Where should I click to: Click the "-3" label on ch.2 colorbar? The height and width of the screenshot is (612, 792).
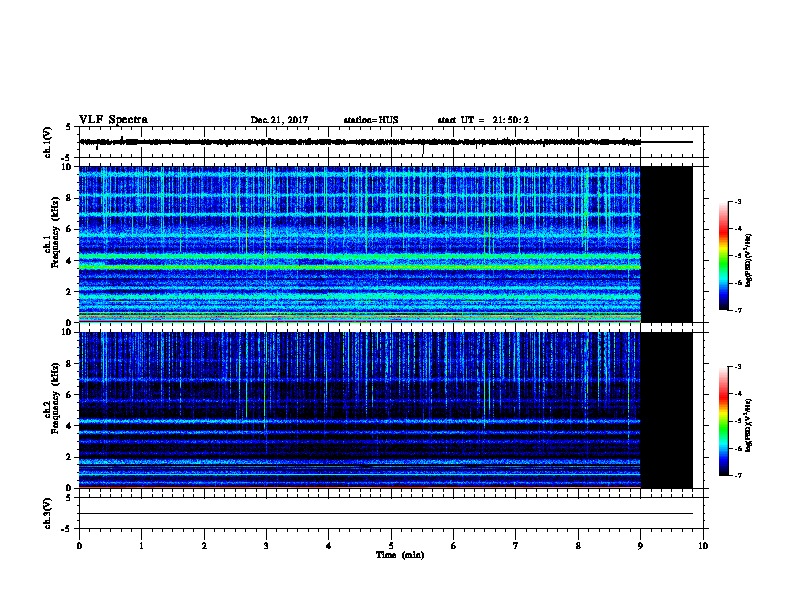click(x=738, y=367)
